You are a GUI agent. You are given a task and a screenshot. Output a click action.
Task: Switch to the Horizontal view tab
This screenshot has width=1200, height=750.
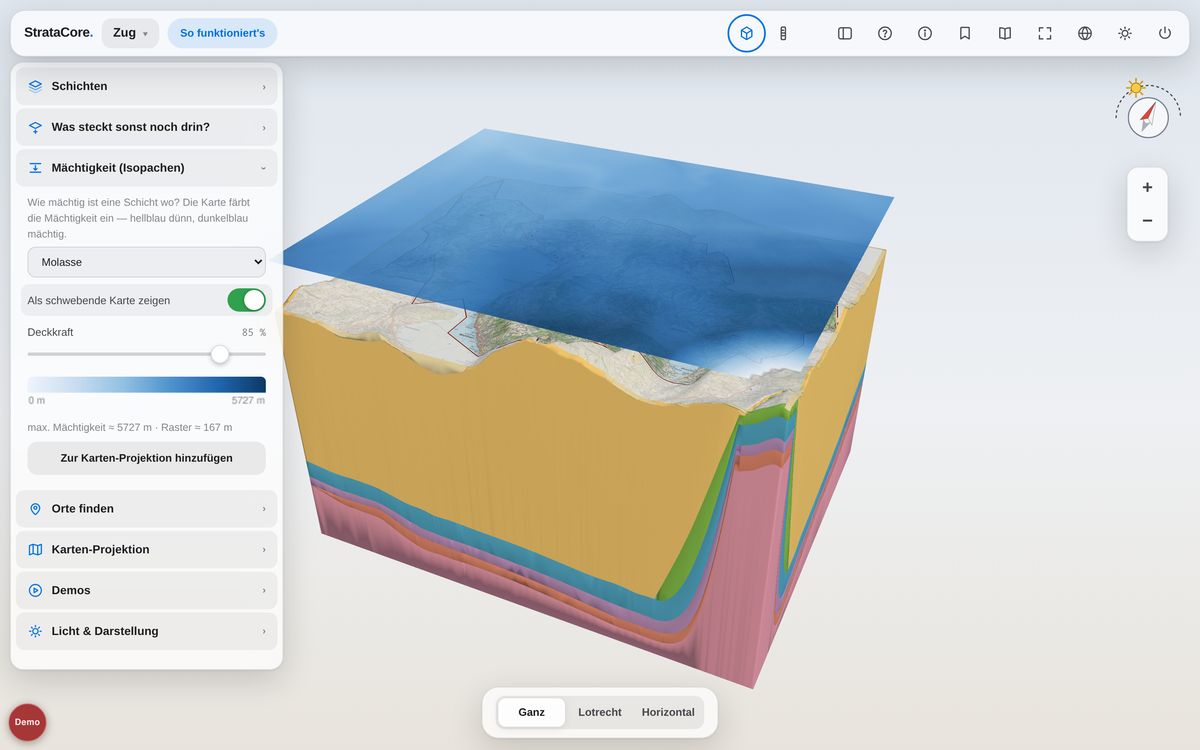[668, 712]
